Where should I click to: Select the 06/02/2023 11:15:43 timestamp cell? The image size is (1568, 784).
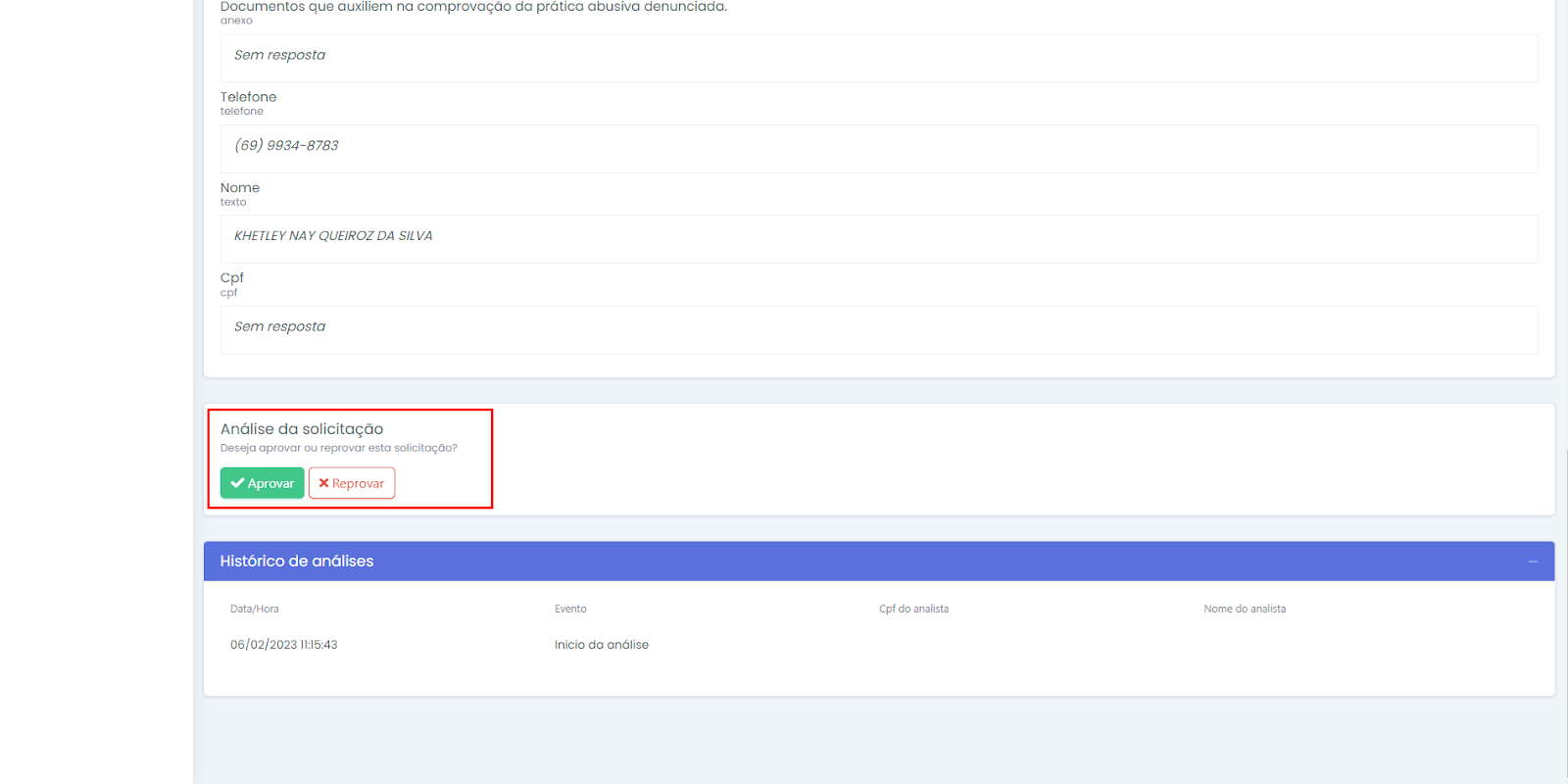[284, 645]
